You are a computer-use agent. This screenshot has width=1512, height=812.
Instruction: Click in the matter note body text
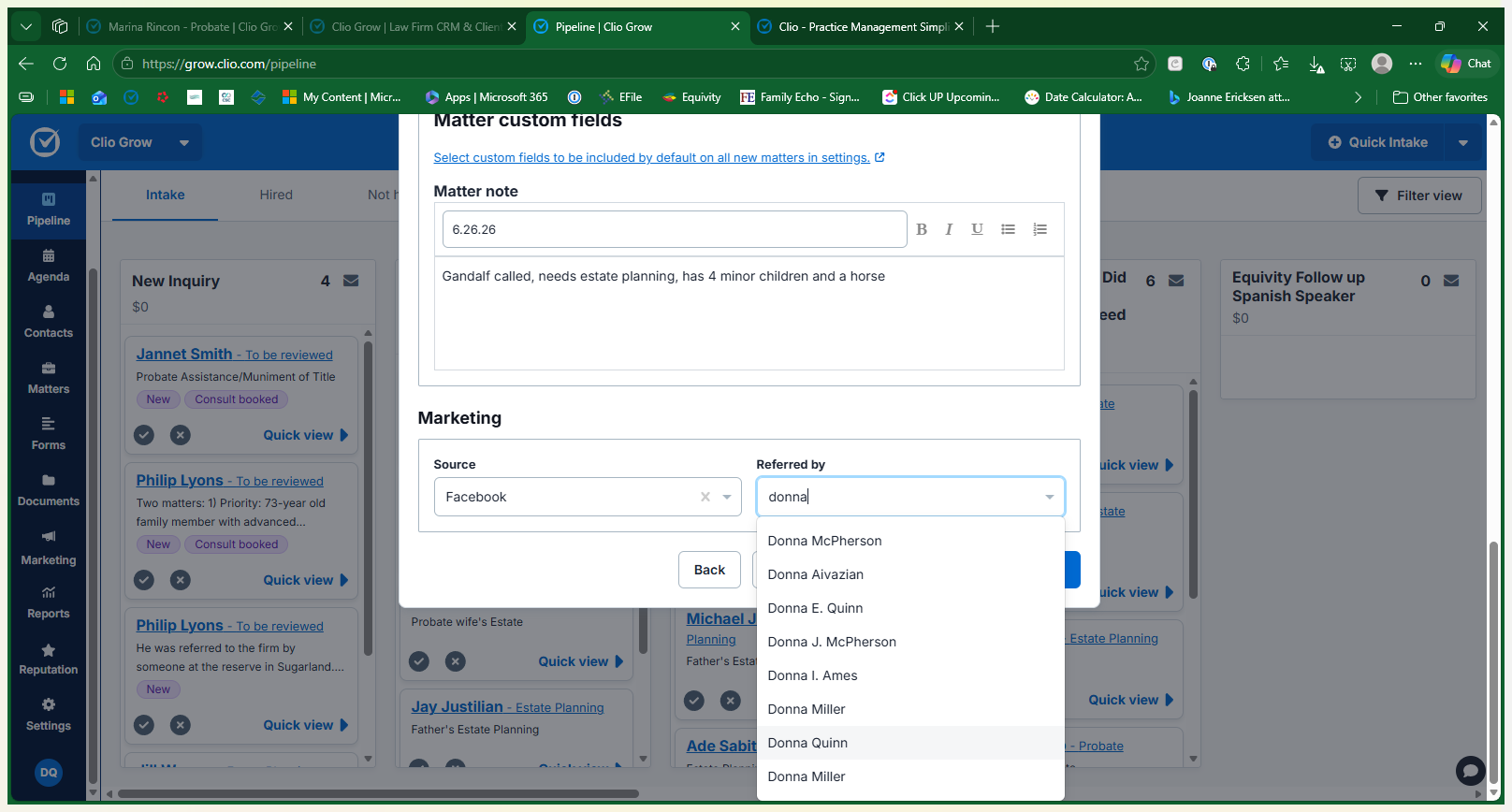point(749,313)
